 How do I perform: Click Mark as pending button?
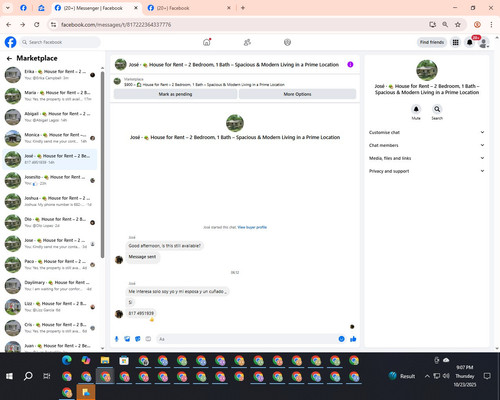point(175,94)
